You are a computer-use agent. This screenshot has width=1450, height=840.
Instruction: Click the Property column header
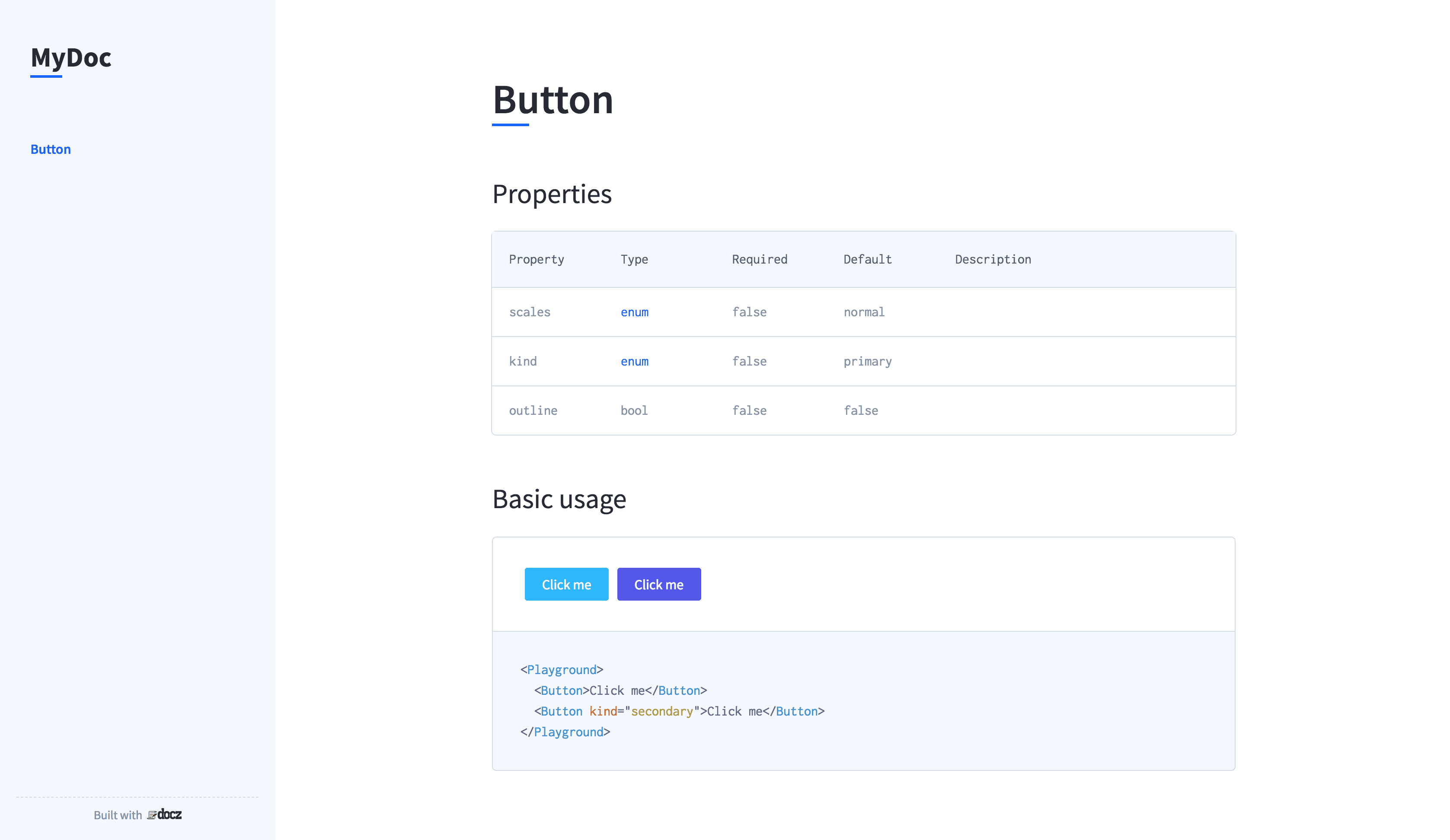[536, 259]
